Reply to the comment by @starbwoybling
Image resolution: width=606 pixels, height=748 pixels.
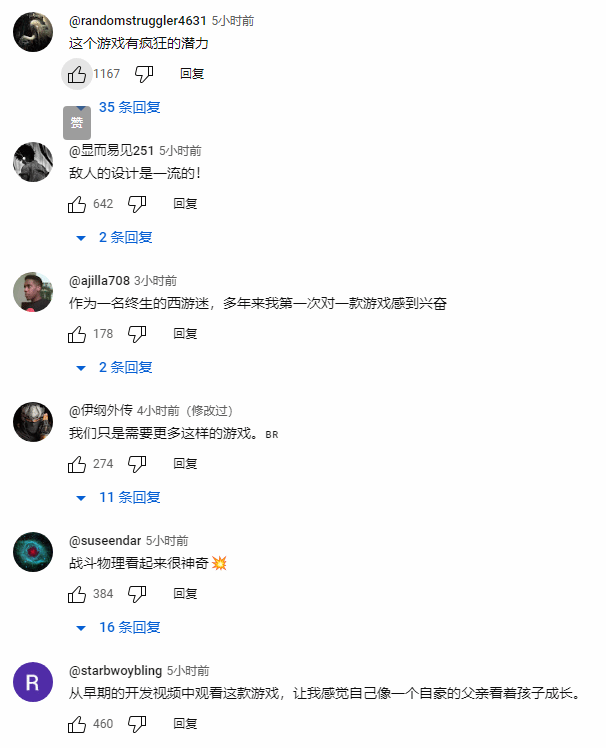point(185,724)
